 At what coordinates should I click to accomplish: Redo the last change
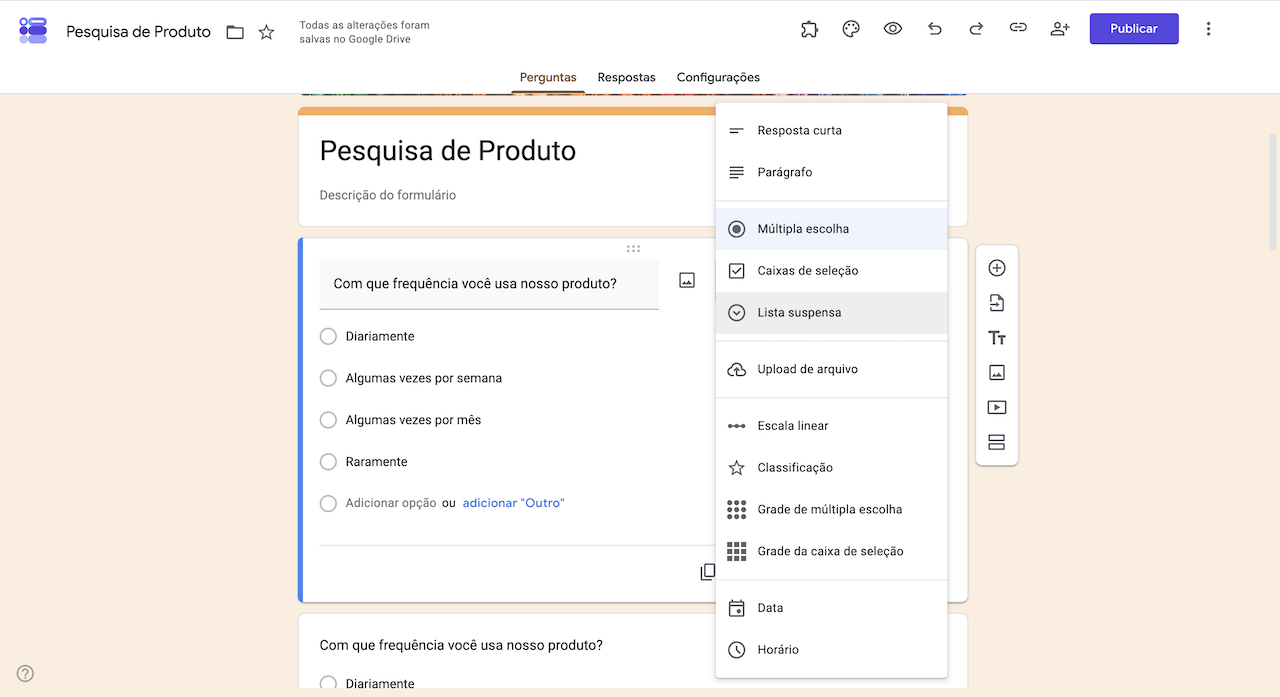coord(976,29)
